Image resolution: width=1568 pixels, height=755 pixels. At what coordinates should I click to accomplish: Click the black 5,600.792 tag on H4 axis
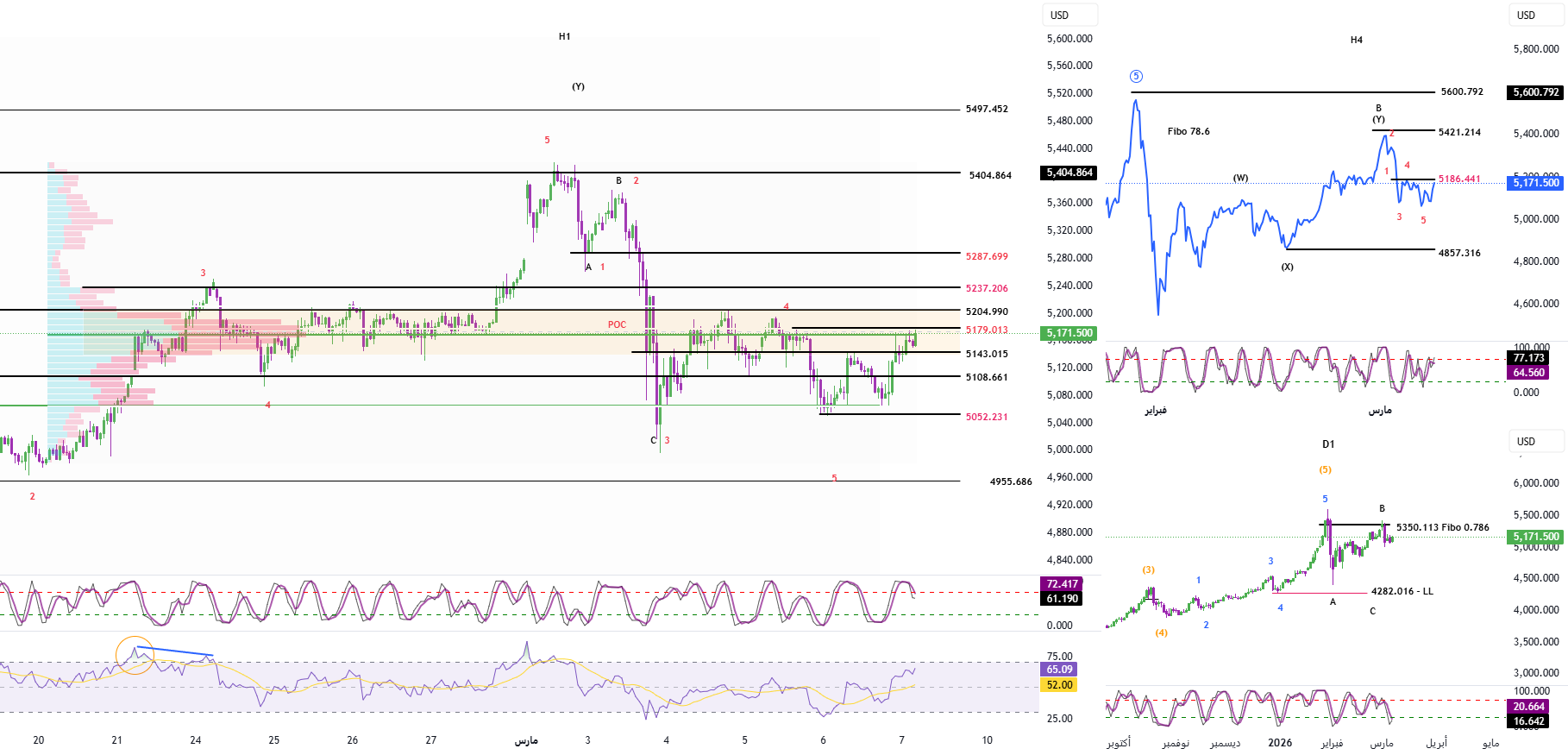click(x=1536, y=92)
